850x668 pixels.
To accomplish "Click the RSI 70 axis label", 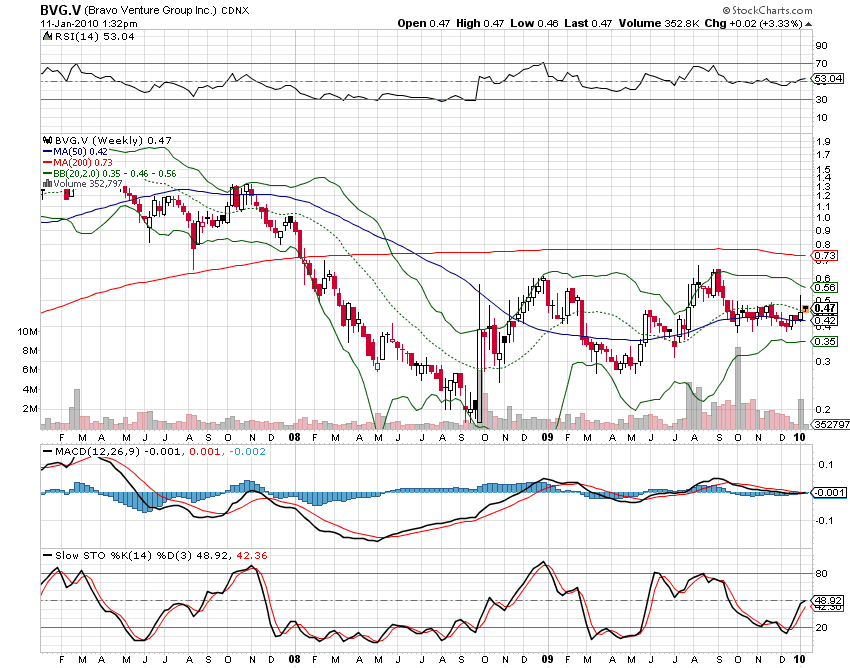I will click(822, 64).
